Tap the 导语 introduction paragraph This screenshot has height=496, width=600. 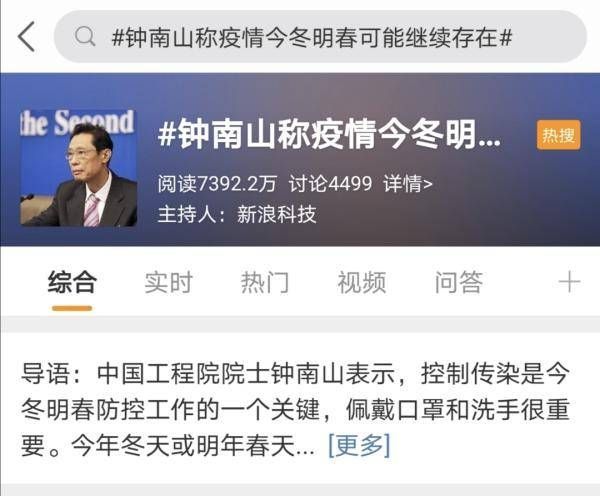295,410
